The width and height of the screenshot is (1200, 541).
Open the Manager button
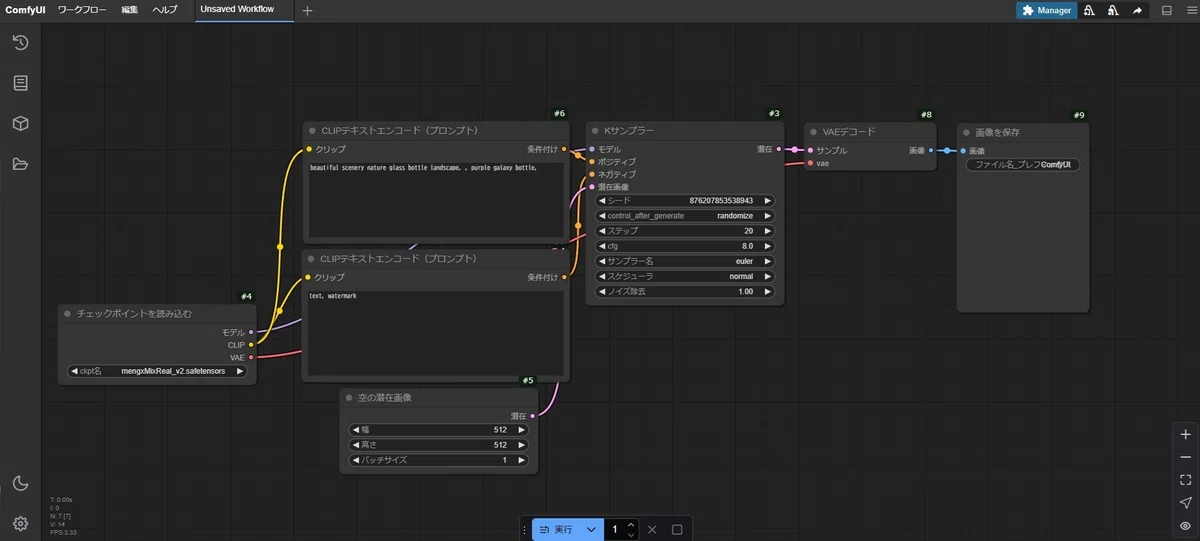click(1046, 10)
